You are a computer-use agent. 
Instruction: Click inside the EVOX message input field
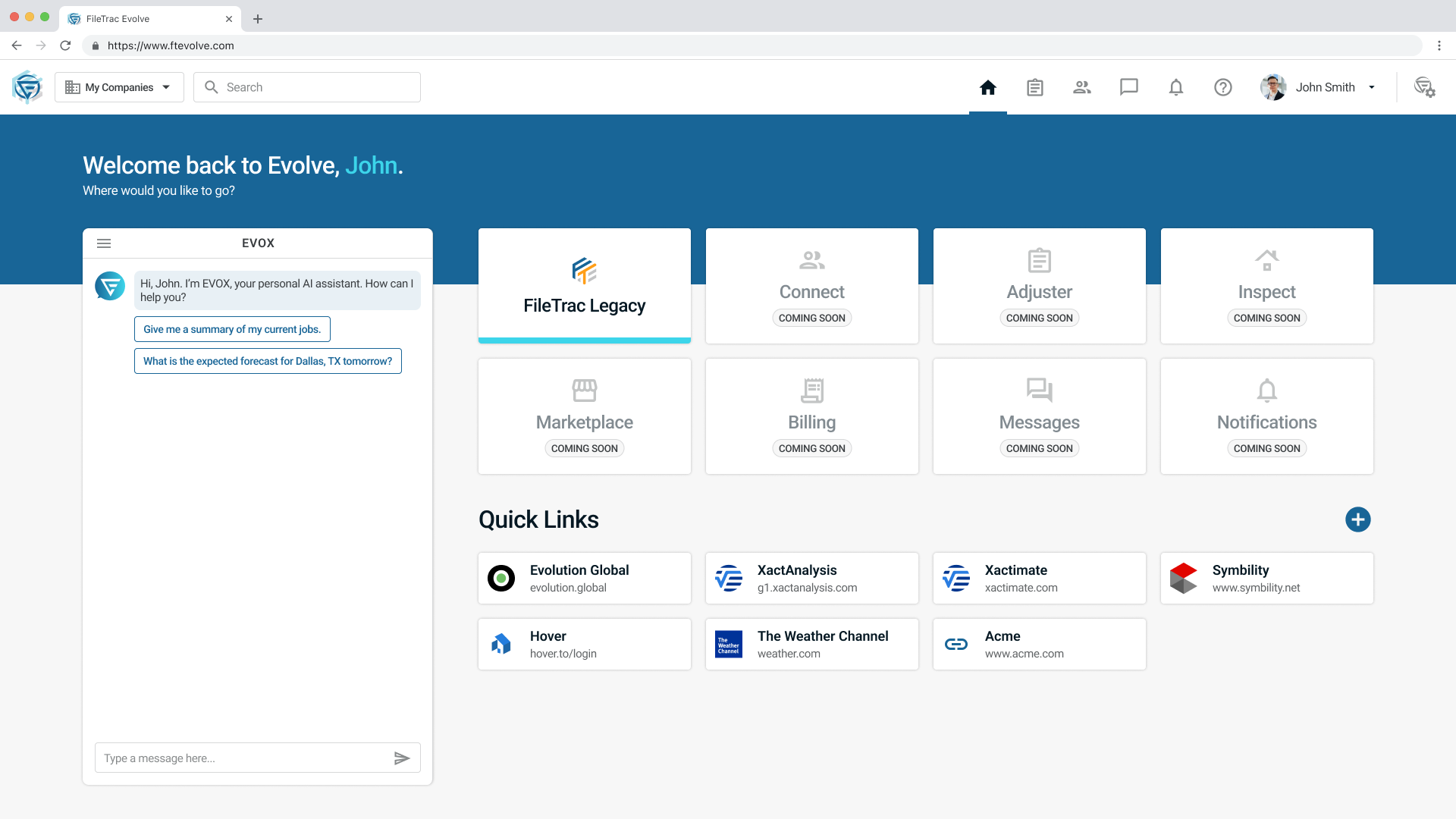click(235, 758)
